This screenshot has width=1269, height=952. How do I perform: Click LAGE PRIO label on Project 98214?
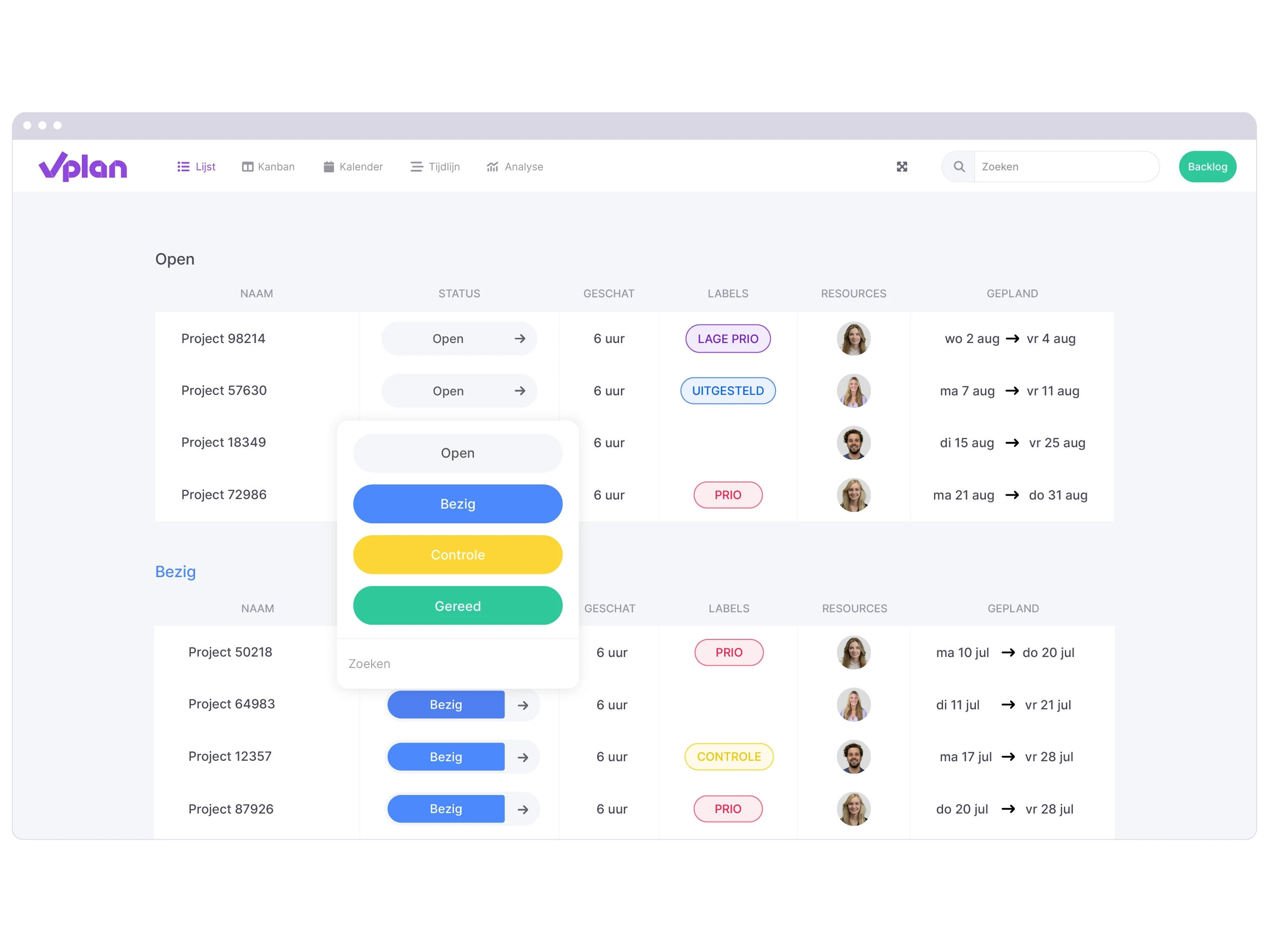727,338
